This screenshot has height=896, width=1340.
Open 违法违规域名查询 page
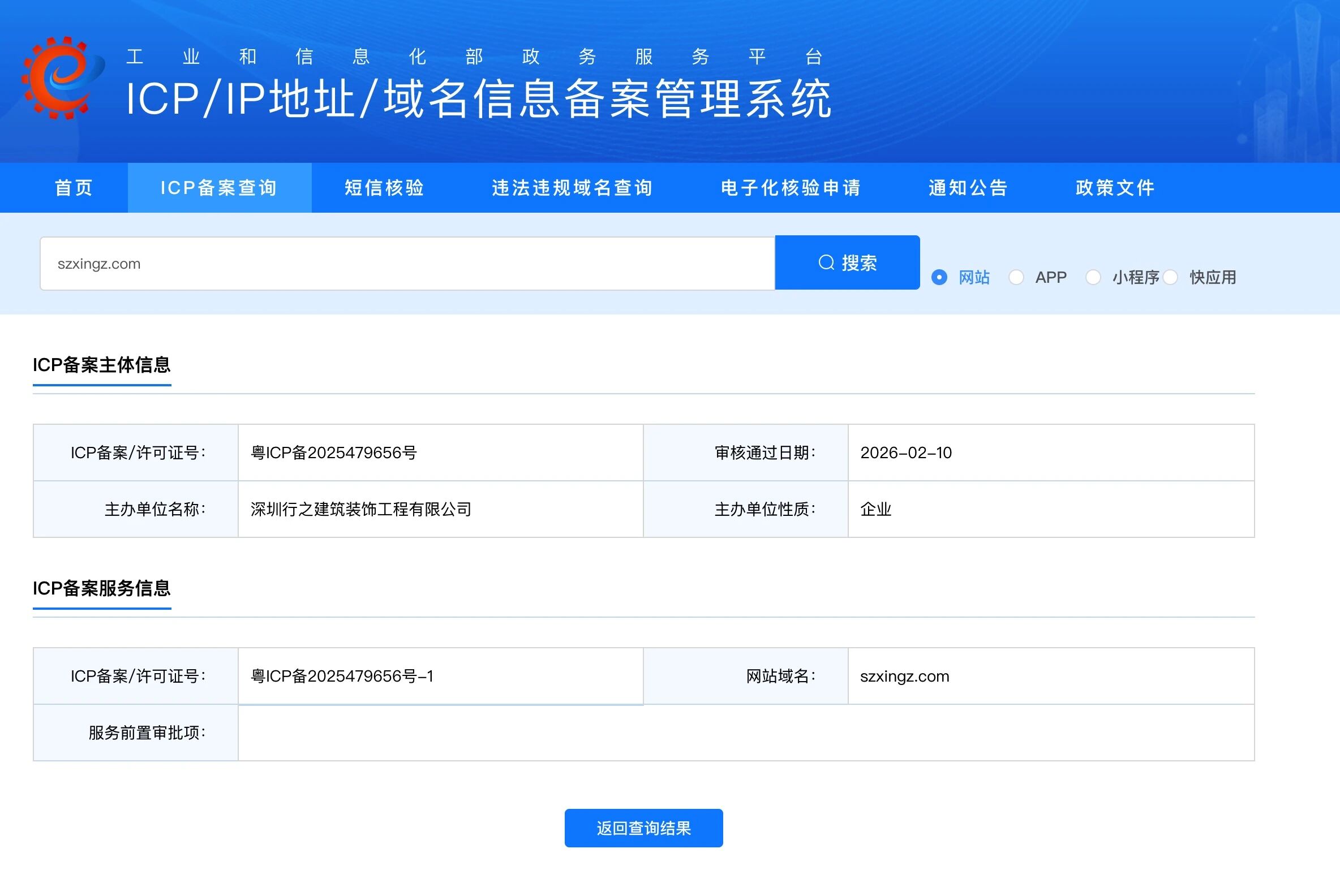[572, 188]
